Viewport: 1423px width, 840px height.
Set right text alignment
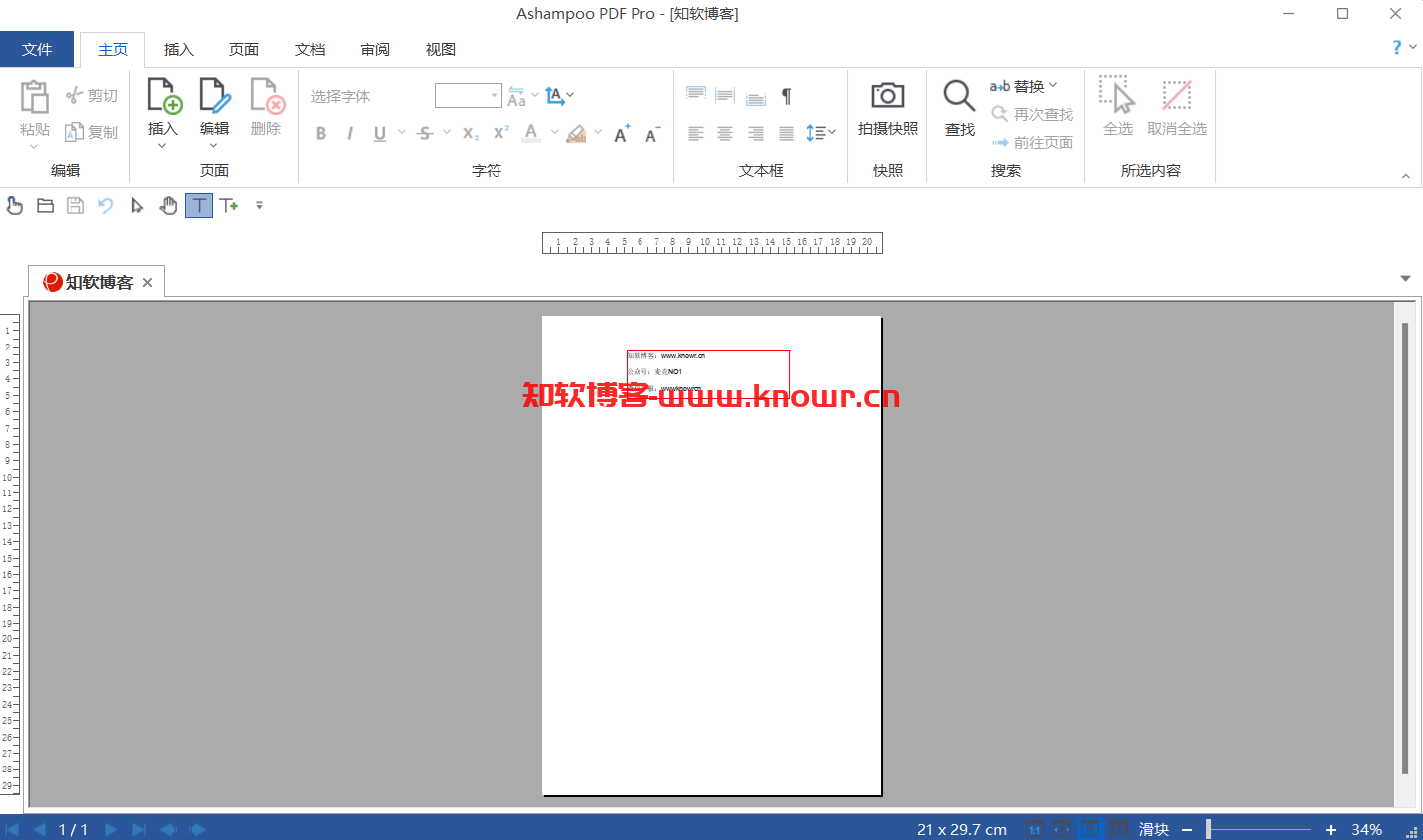point(756,133)
